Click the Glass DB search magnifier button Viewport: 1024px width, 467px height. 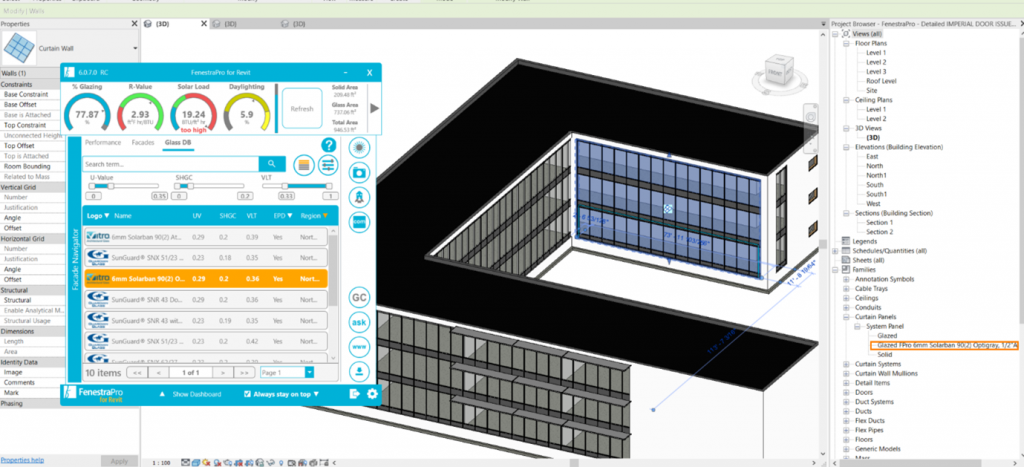(272, 164)
